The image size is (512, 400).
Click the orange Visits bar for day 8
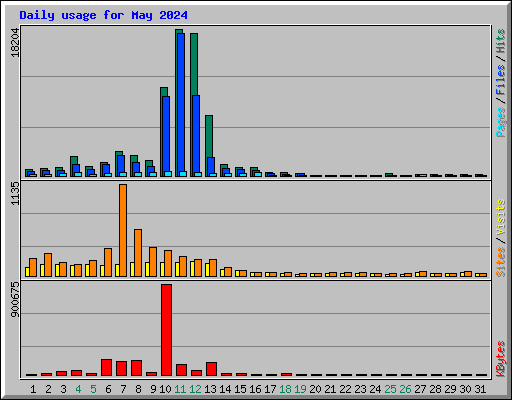point(138,253)
